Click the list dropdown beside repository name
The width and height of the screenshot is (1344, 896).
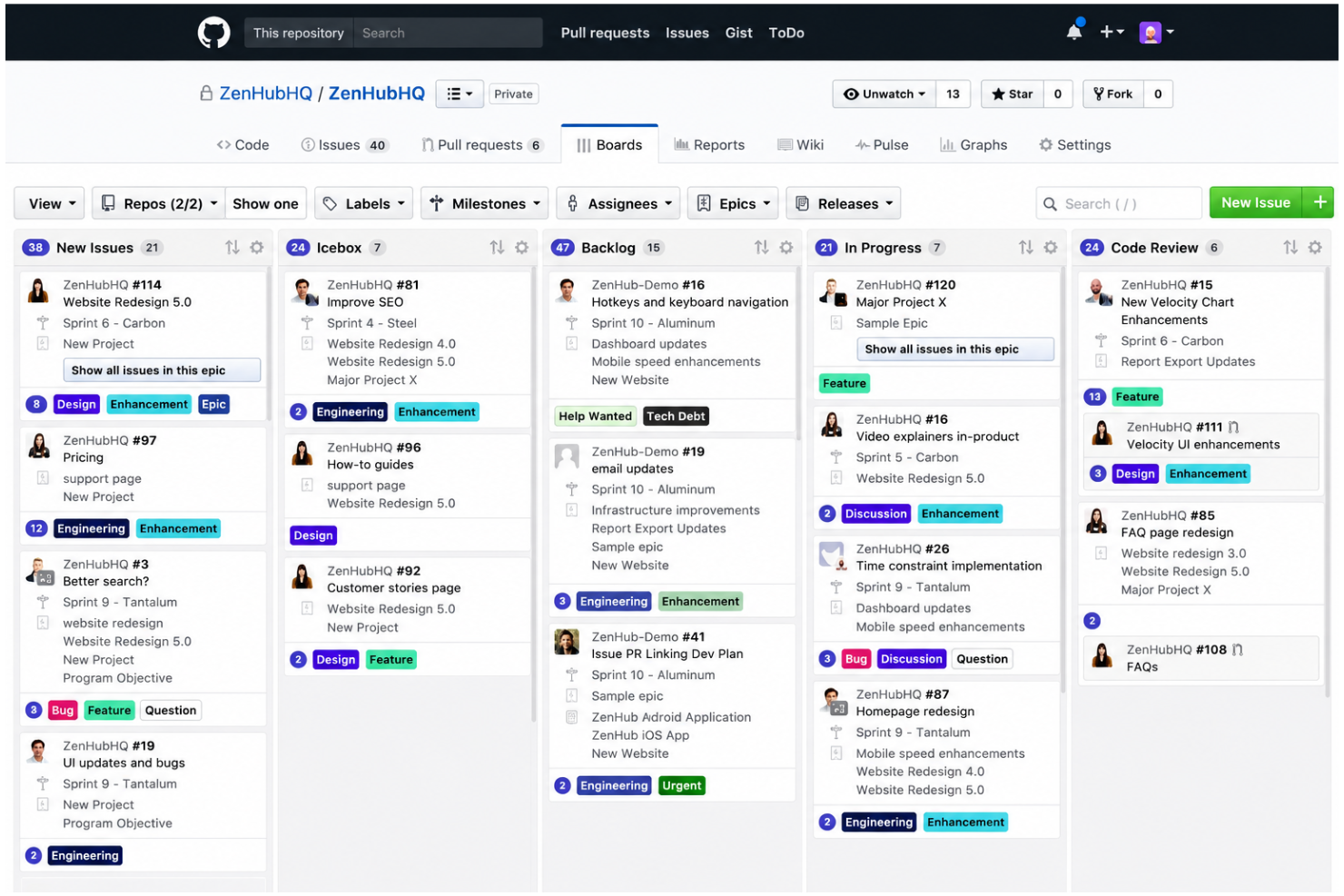[460, 94]
